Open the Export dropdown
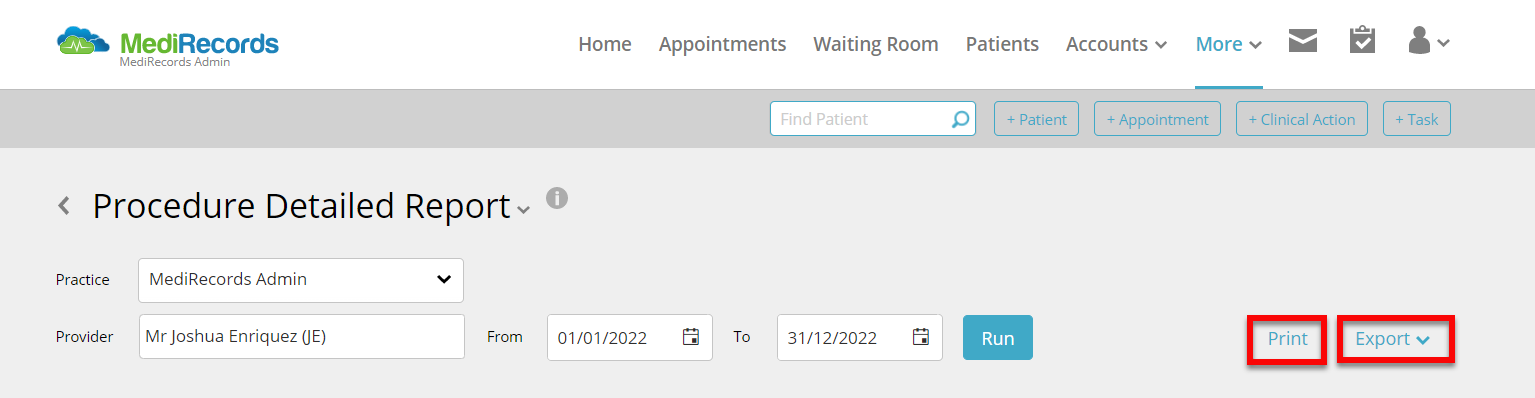The image size is (1535, 398). [1393, 339]
